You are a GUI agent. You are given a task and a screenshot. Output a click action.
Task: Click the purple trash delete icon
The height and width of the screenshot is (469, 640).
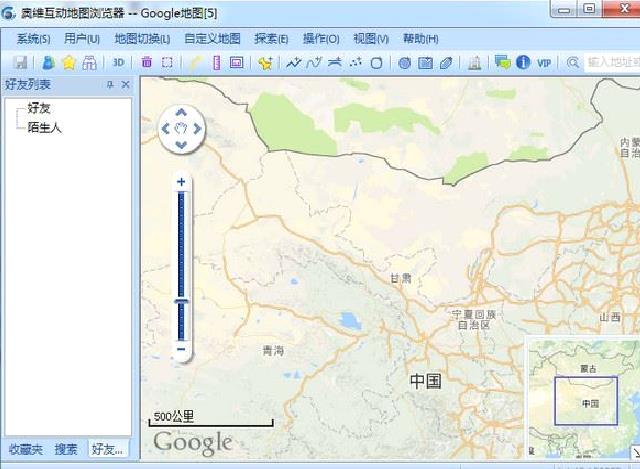point(147,62)
